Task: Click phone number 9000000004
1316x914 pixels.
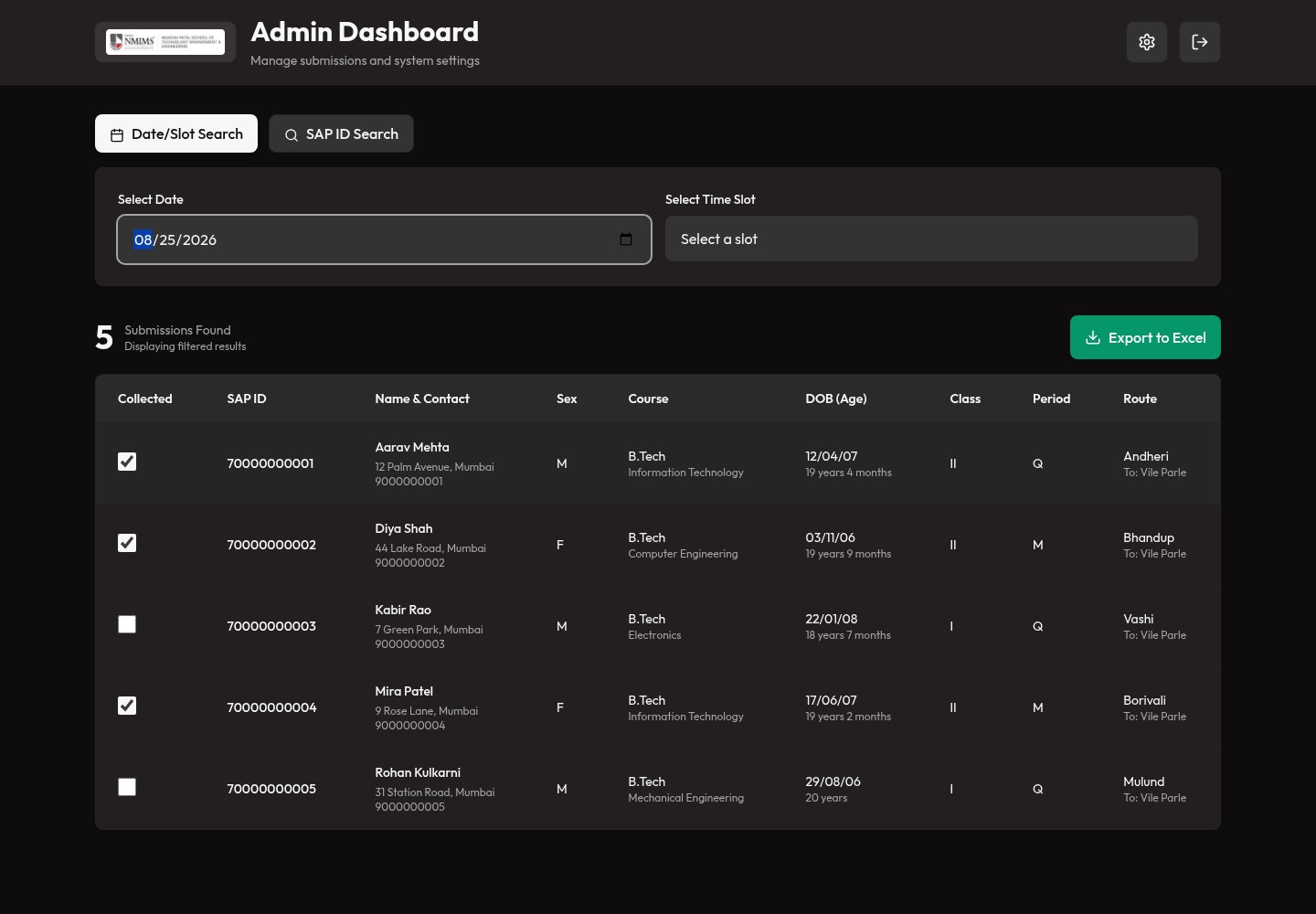Action: pos(410,726)
